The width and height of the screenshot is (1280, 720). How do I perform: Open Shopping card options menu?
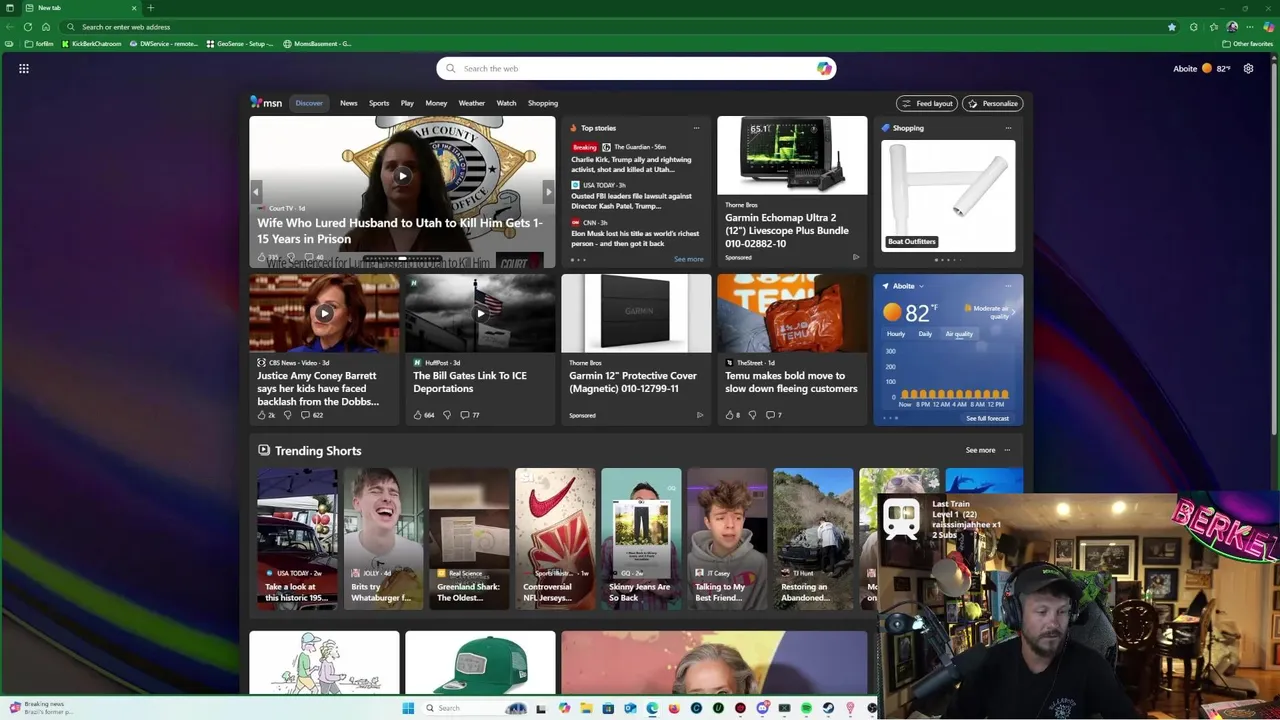pos(1008,128)
